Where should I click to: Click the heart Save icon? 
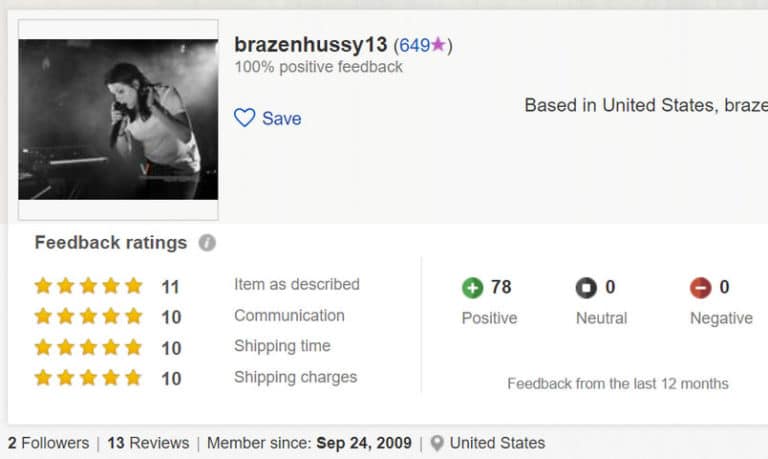(244, 118)
